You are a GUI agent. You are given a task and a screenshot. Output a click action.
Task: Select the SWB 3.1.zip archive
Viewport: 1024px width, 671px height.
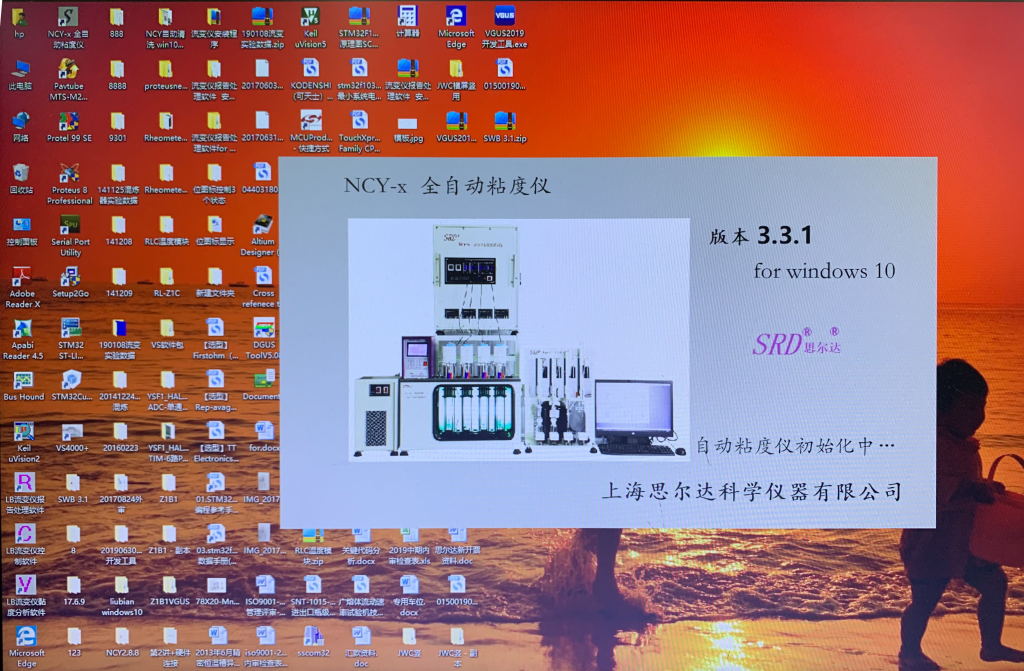pyautogui.click(x=505, y=122)
